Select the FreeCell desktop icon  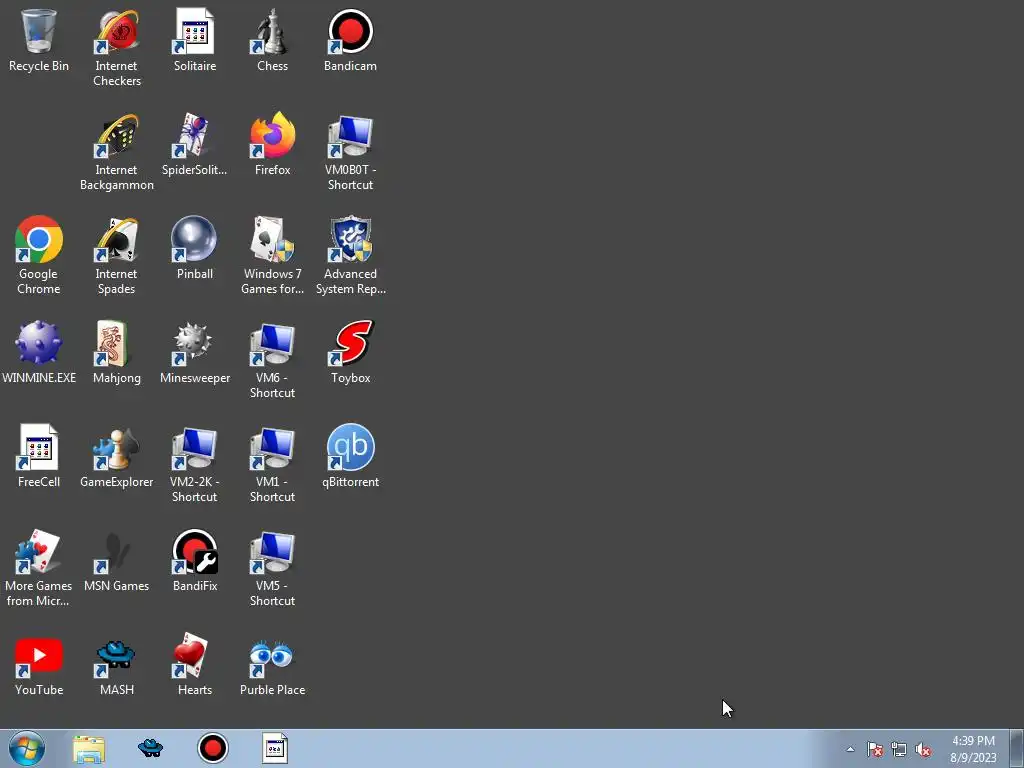(39, 456)
